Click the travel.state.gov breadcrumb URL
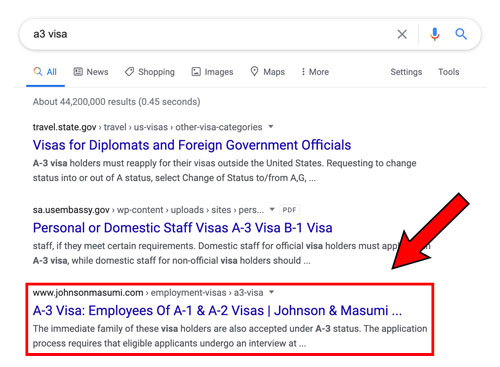 [x=147, y=127]
